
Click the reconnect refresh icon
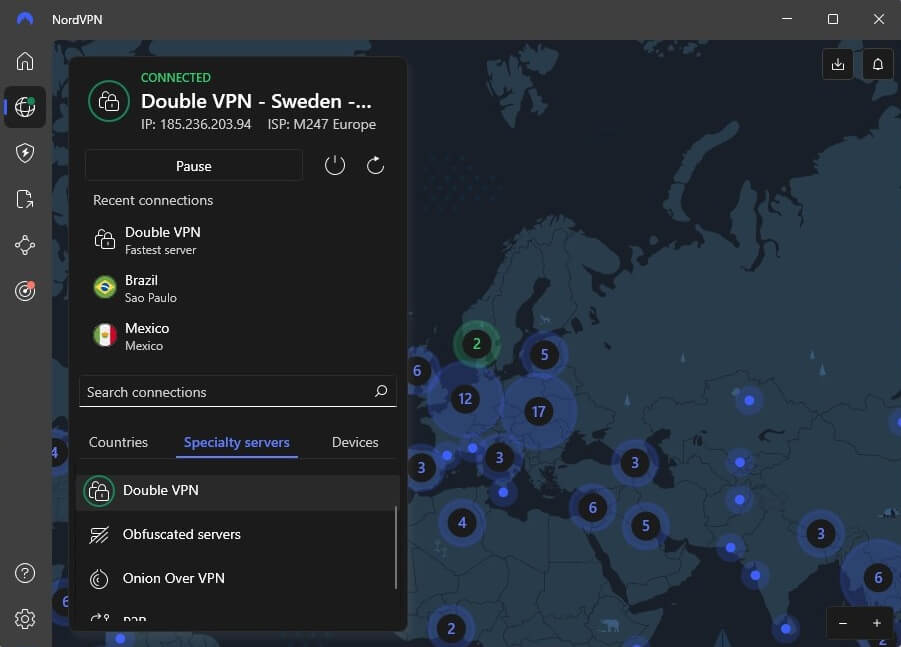375,165
